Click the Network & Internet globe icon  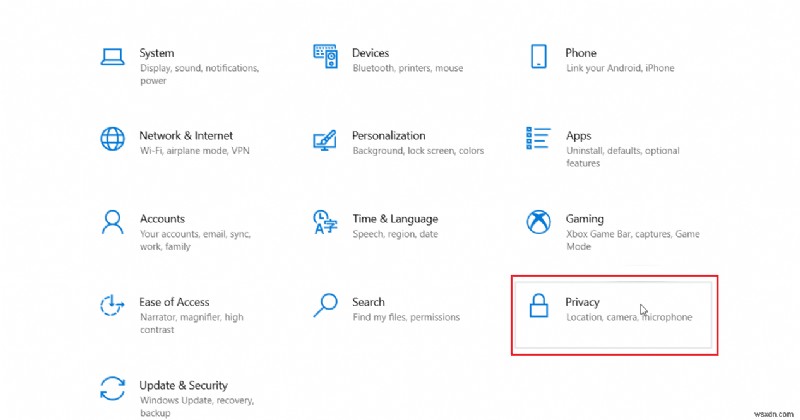click(x=111, y=138)
